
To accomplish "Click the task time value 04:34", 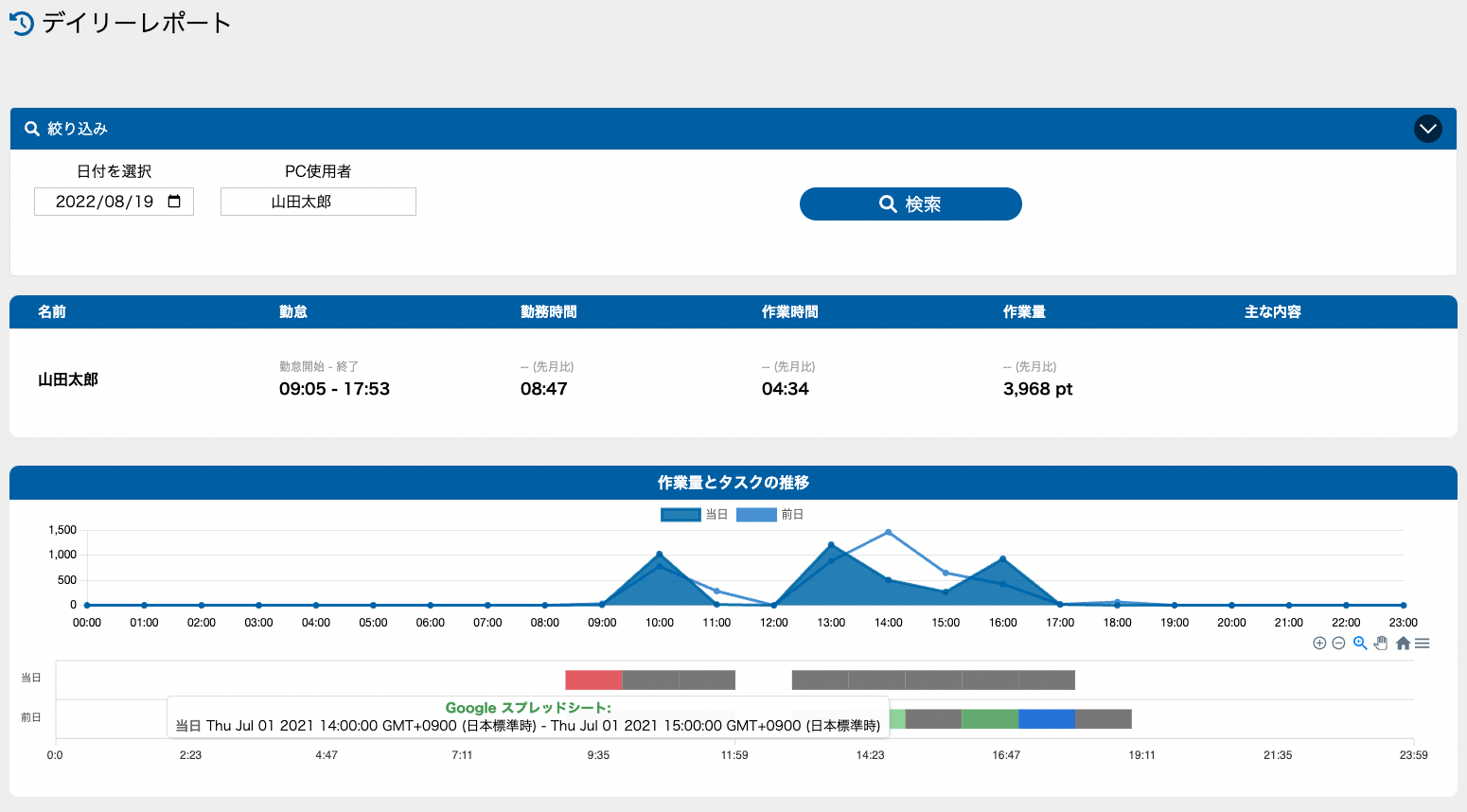I will click(x=786, y=389).
